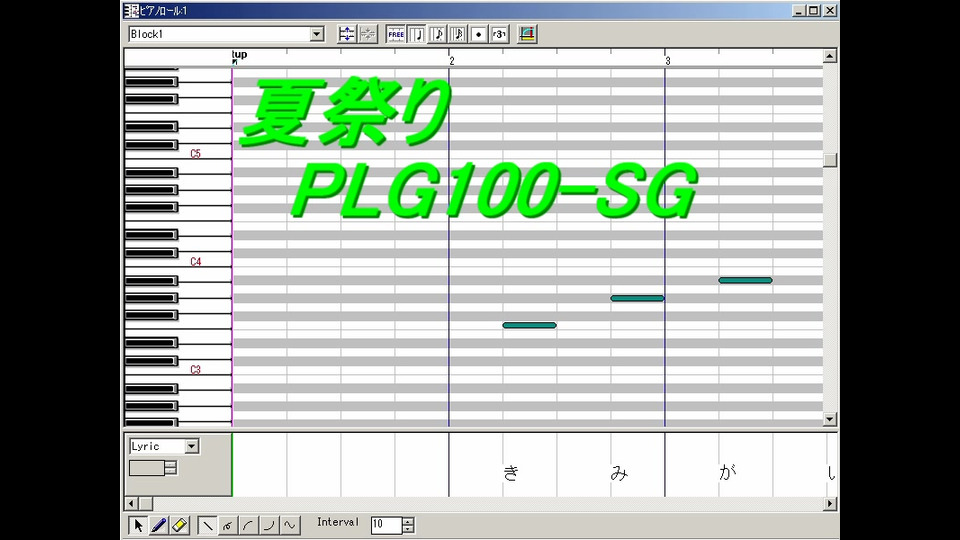The width and height of the screenshot is (960, 540).
Task: Click the controller graph view icon
Action: tap(527, 34)
